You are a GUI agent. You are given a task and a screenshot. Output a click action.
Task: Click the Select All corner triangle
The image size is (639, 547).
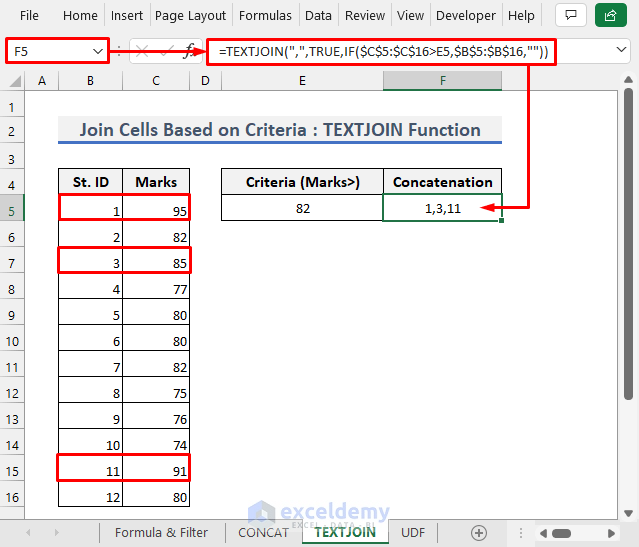point(15,81)
